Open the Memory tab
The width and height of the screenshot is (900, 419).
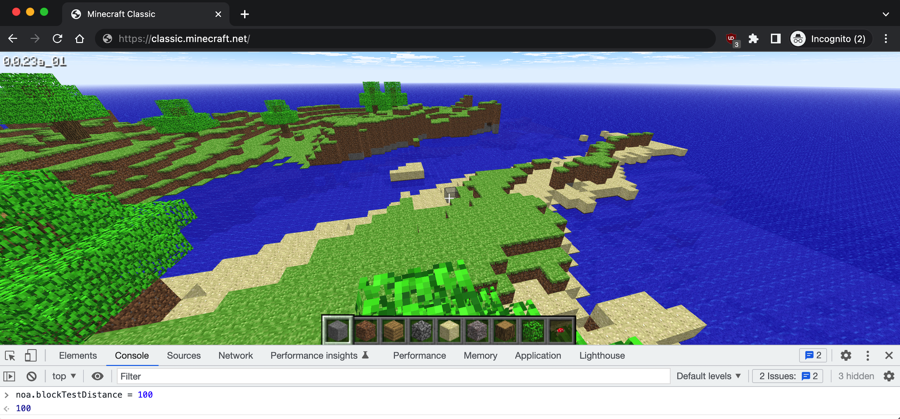(480, 355)
